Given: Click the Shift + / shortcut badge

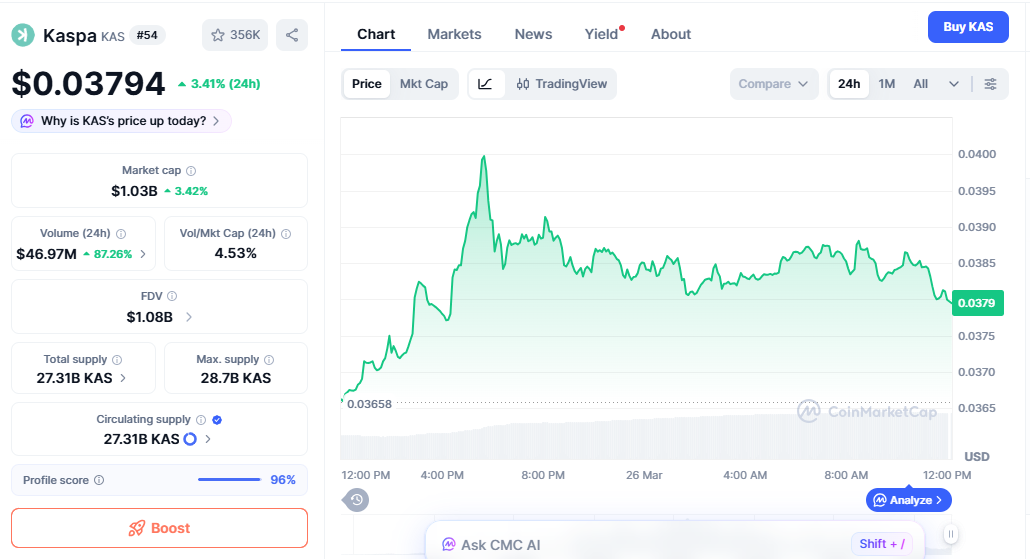Looking at the screenshot, I should [882, 544].
